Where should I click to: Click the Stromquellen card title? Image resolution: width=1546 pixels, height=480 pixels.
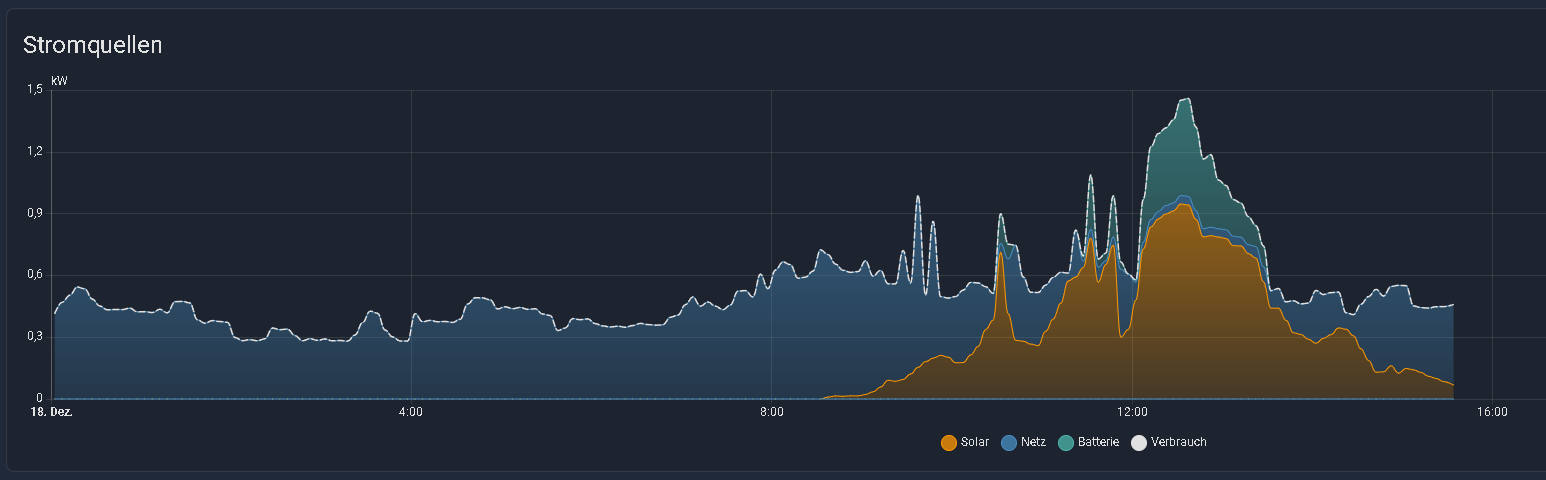(x=92, y=45)
